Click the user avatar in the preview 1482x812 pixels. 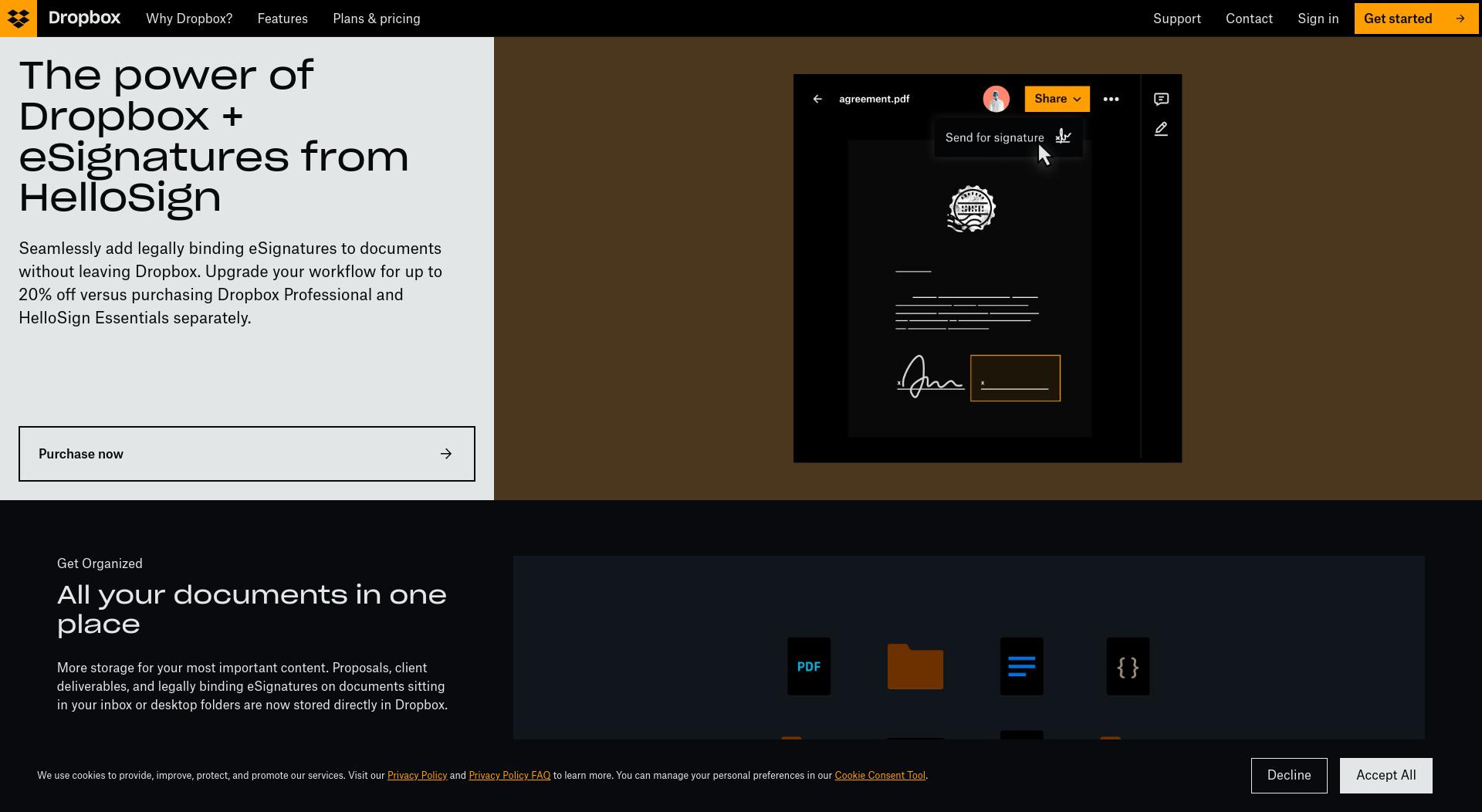[996, 99]
